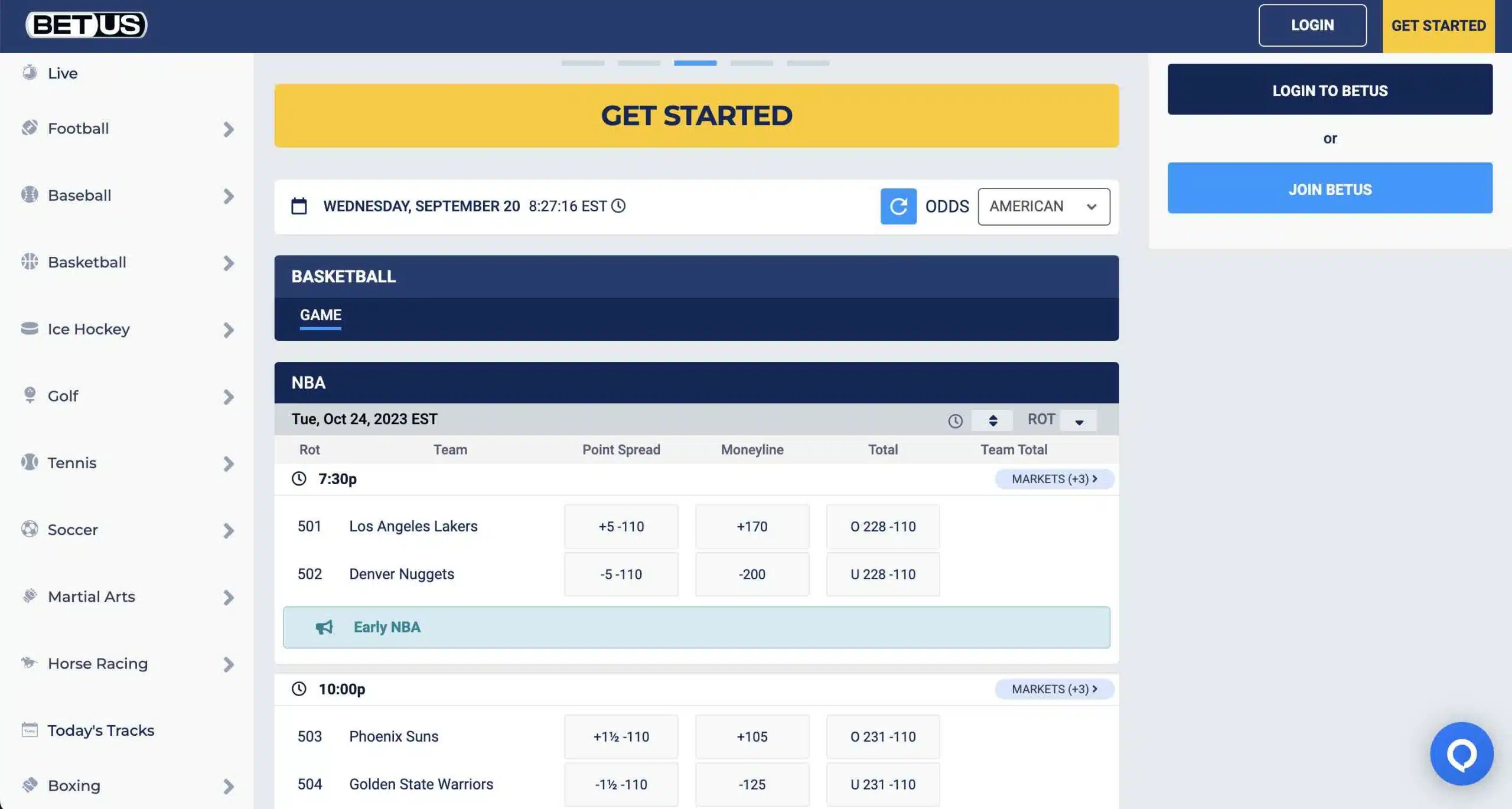Click the Early NBA announcement link

pos(386,627)
